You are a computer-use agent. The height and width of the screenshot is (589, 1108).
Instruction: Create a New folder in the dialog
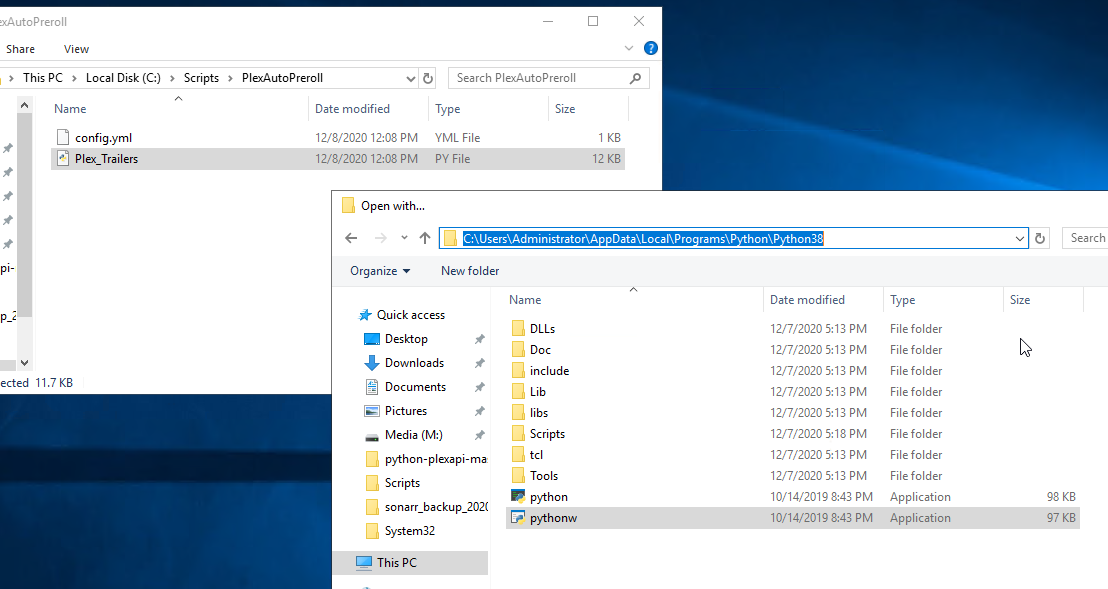click(x=470, y=270)
